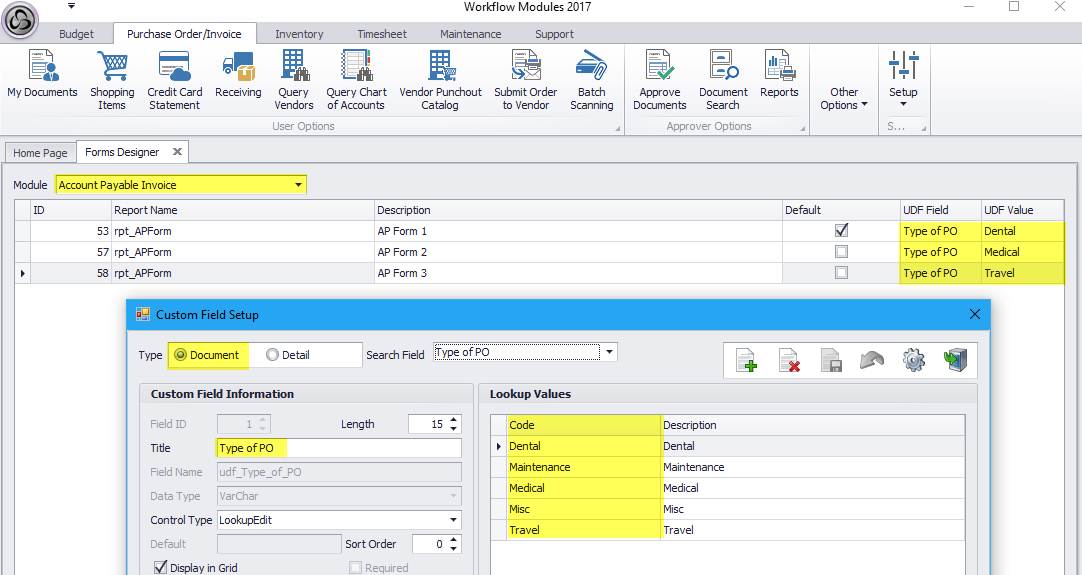Screen dimensions: 1082x575
Task: Uncheck the Display in Grid checkbox
Action: click(x=160, y=567)
